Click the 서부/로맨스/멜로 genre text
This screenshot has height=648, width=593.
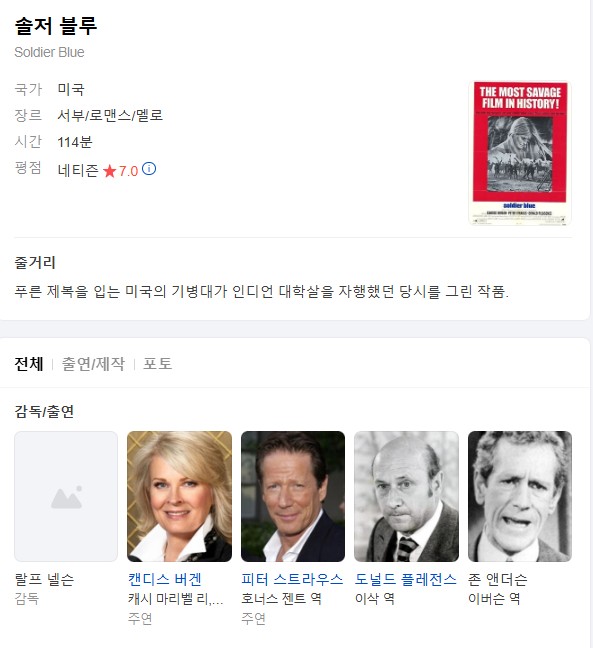coord(110,115)
